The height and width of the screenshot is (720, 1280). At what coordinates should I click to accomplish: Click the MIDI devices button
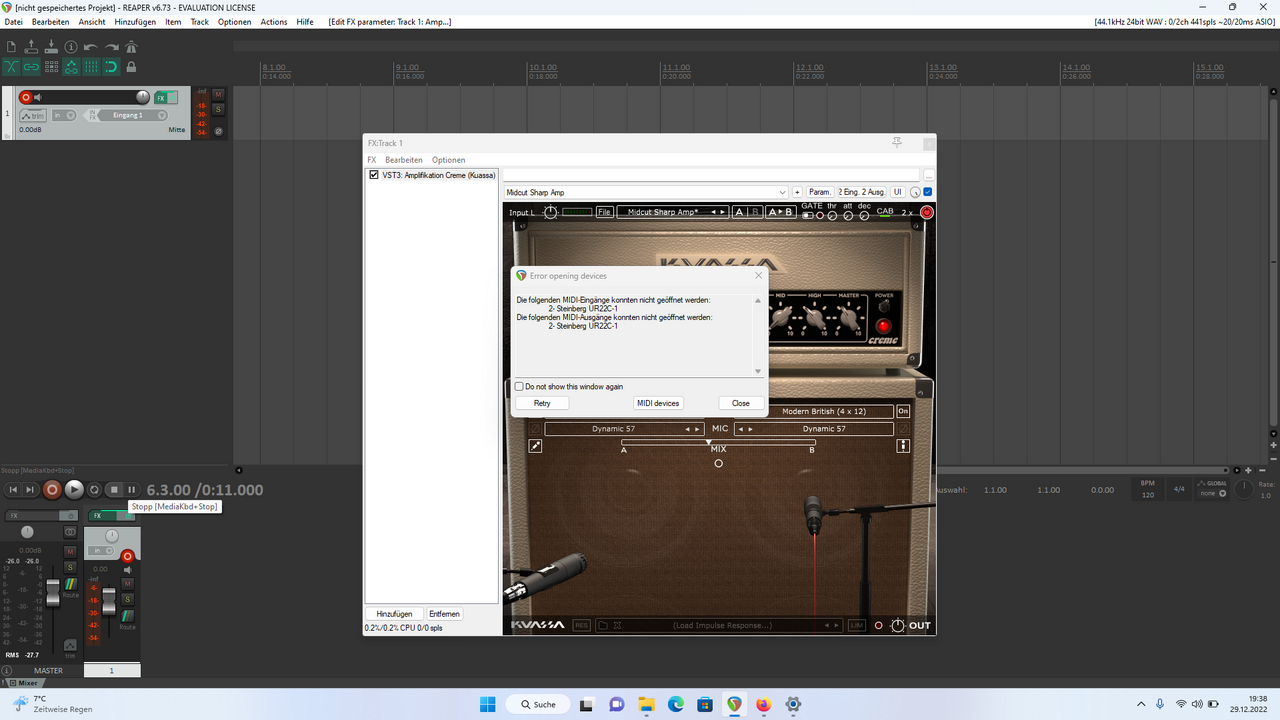pyautogui.click(x=659, y=403)
